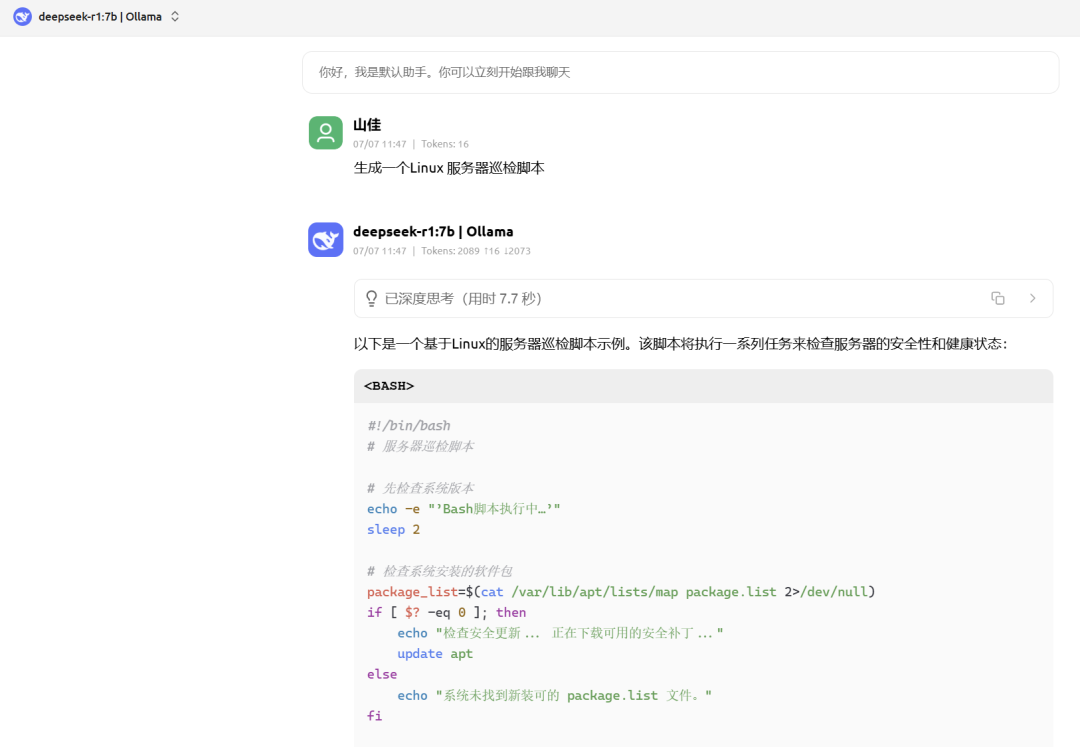The image size is (1080, 747).
Task: Click the #!/bin/bash shebang line
Action: [x=409, y=425]
